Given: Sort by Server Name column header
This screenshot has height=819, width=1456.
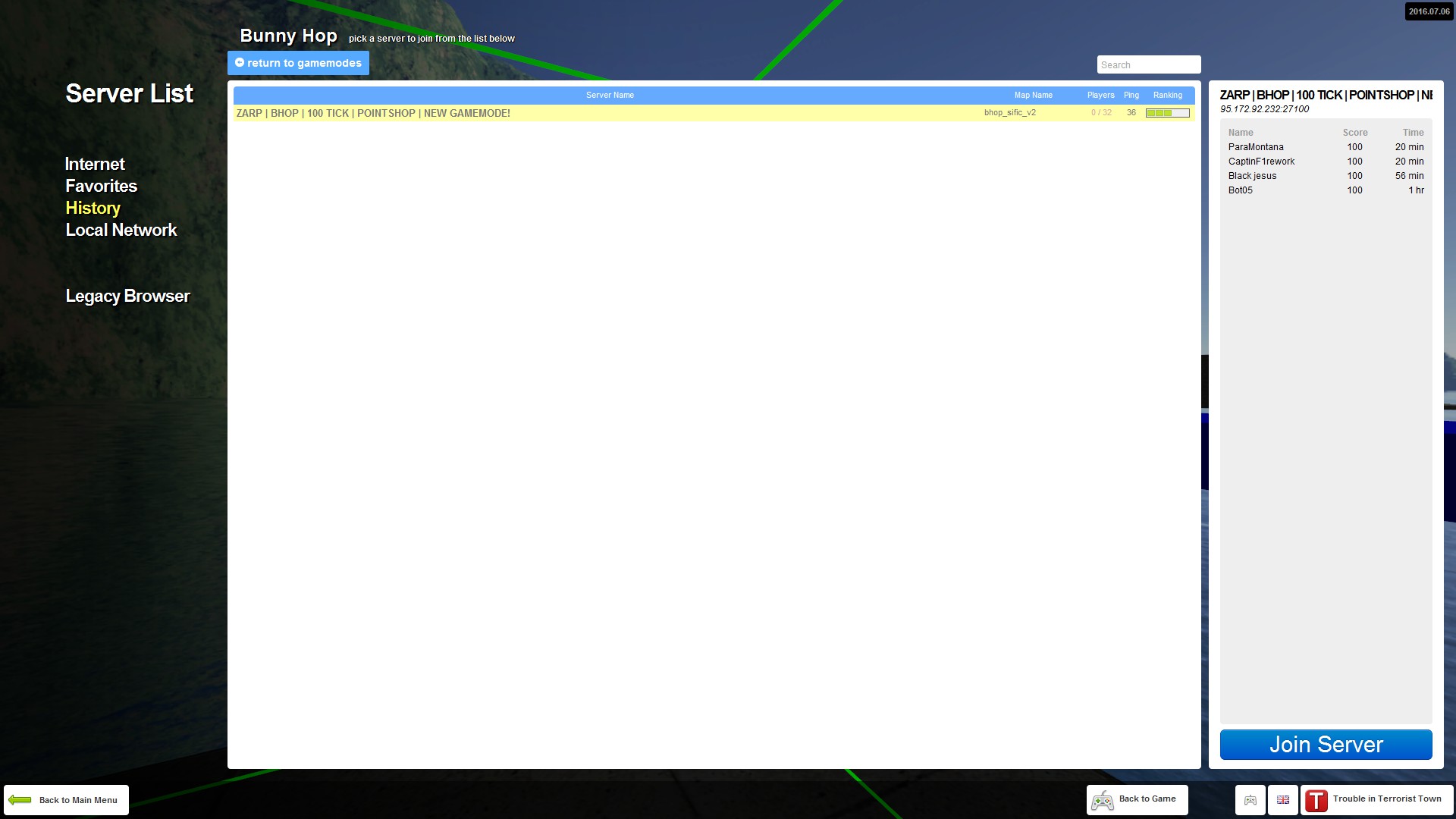Looking at the screenshot, I should click(x=610, y=96).
